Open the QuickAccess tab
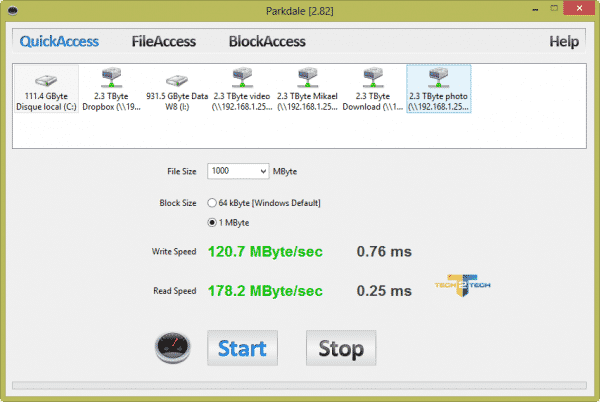600x402 pixels. coord(59,41)
